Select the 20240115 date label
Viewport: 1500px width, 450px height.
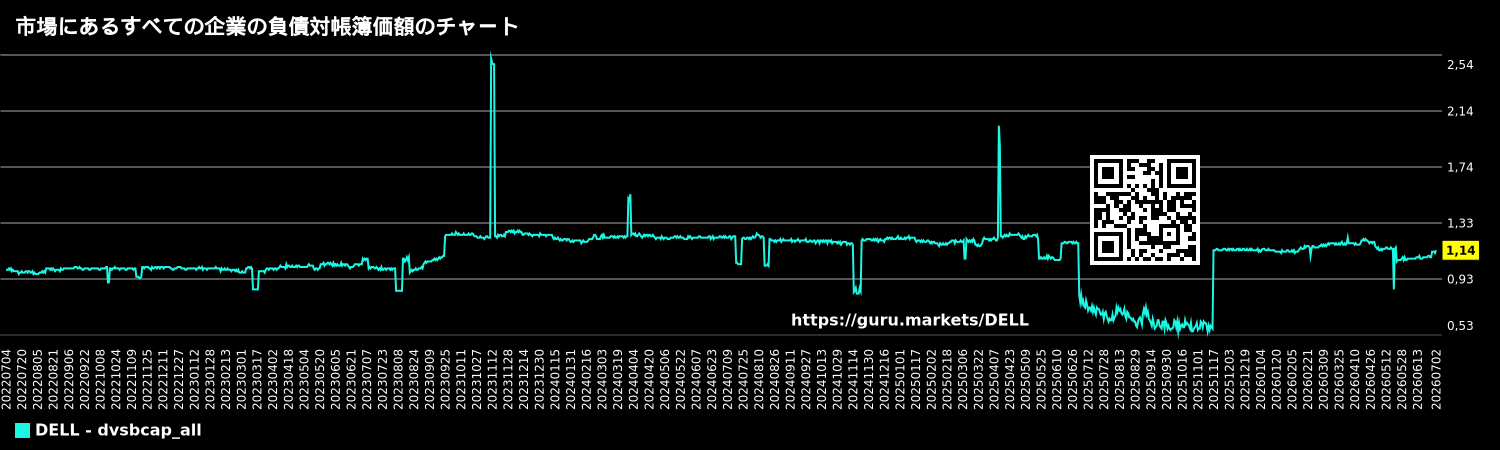pyautogui.click(x=556, y=379)
